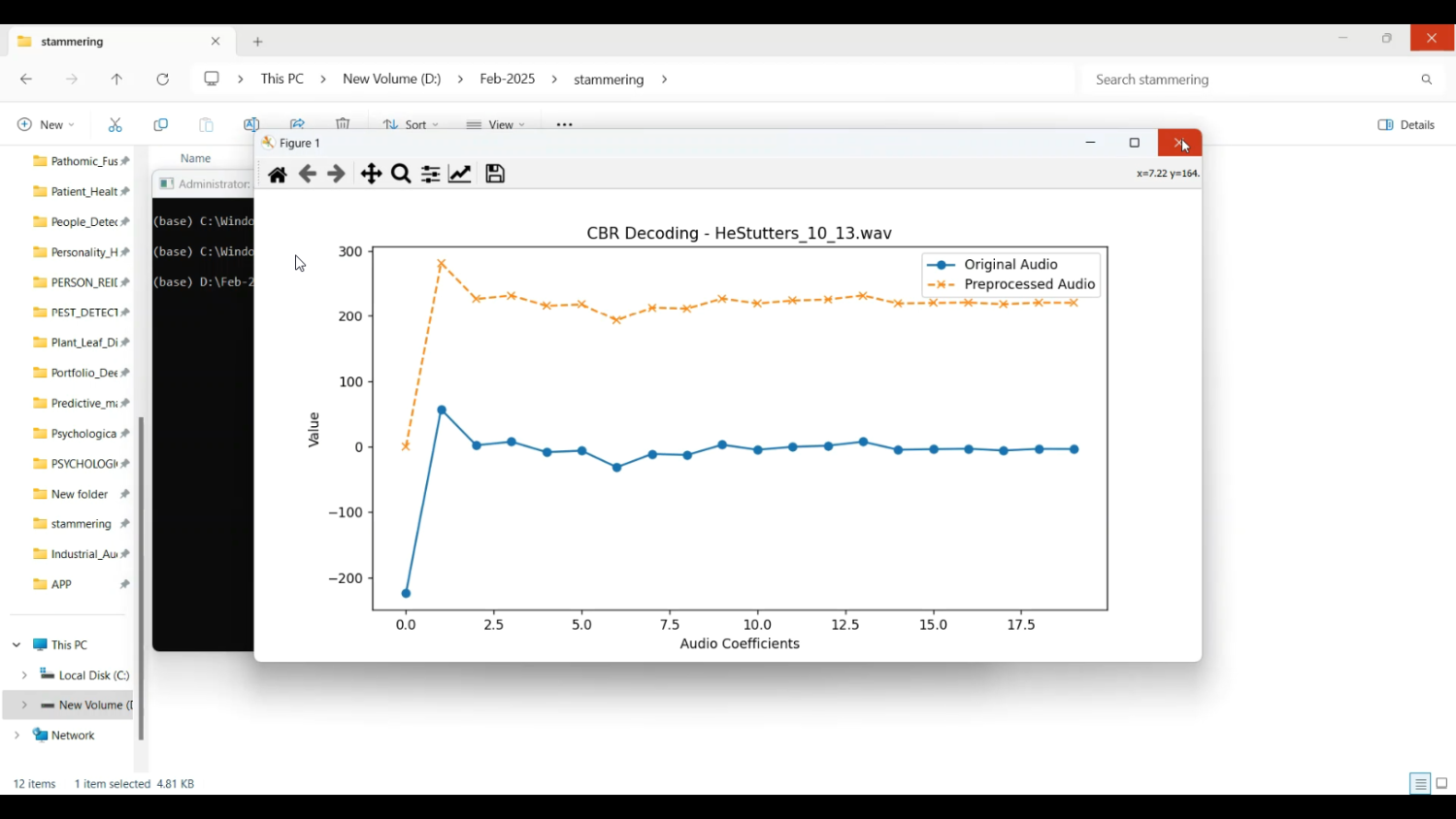
Task: Click the Forward to next view arrow
Action: (x=337, y=175)
